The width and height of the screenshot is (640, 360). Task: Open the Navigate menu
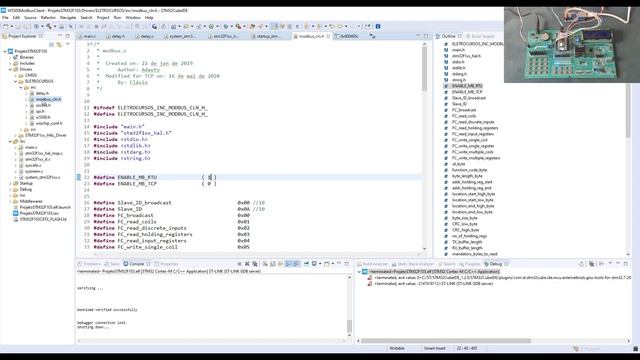pyautogui.click(x=68, y=18)
